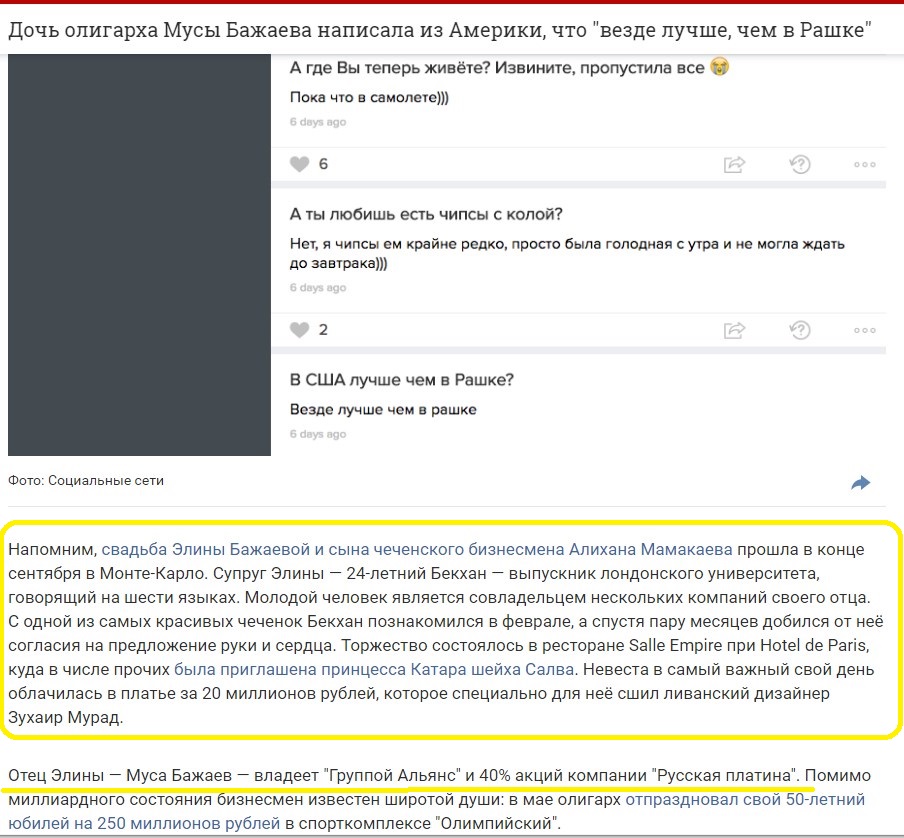The width and height of the screenshot is (904, 838).
Task: Click '6 days ago' under 'Везде лучше' answer
Action: (x=318, y=434)
